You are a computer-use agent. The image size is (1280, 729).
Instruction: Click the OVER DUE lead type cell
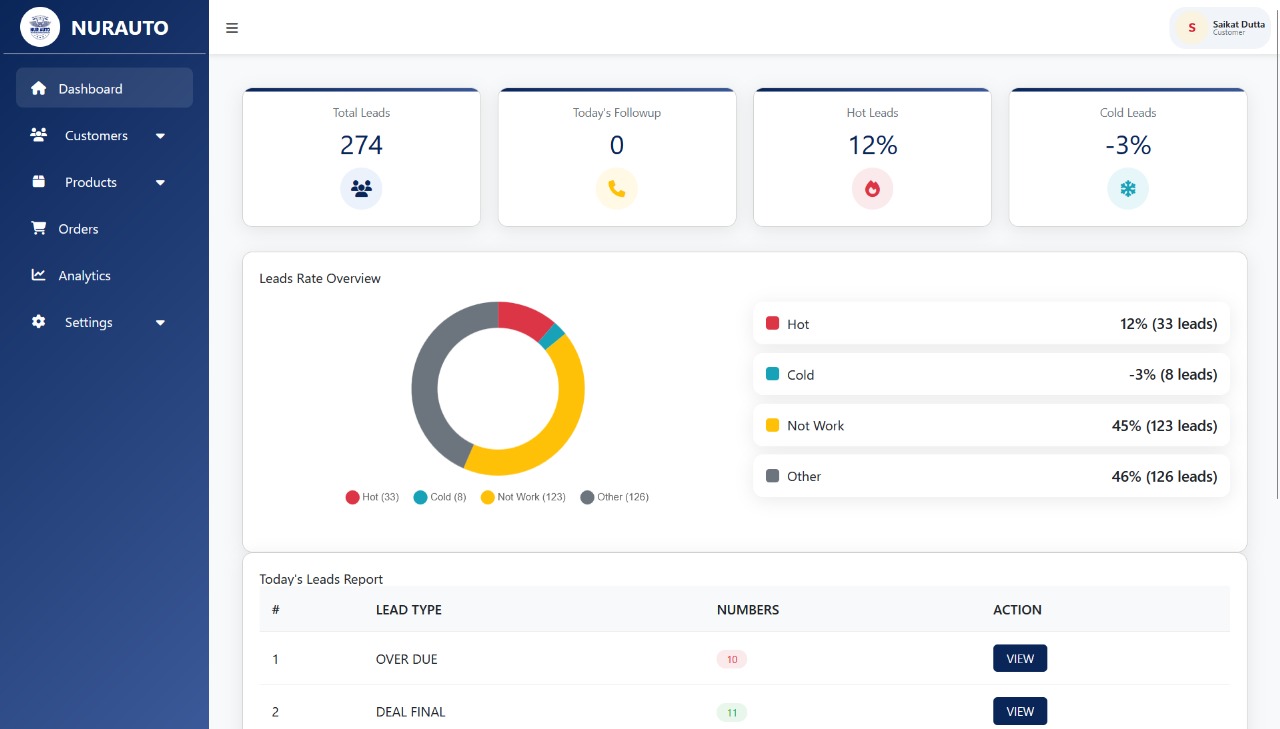click(407, 659)
